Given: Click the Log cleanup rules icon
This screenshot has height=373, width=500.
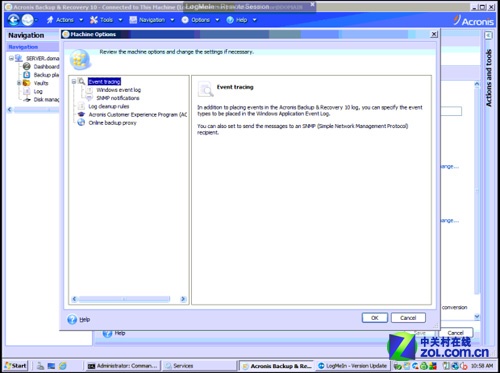Looking at the screenshot, I should tap(81, 106).
